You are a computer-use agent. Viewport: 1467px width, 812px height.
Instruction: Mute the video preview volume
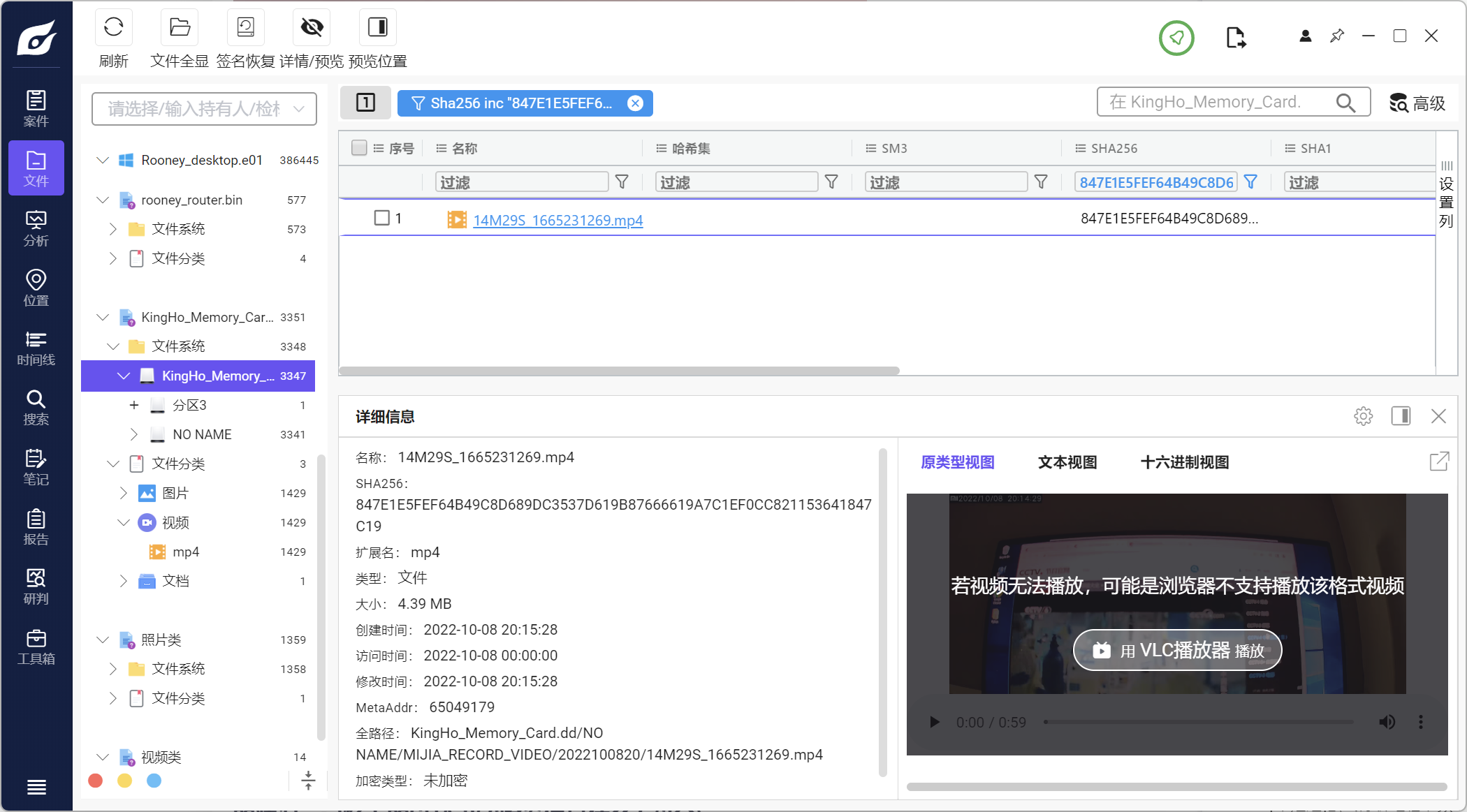point(1387,722)
